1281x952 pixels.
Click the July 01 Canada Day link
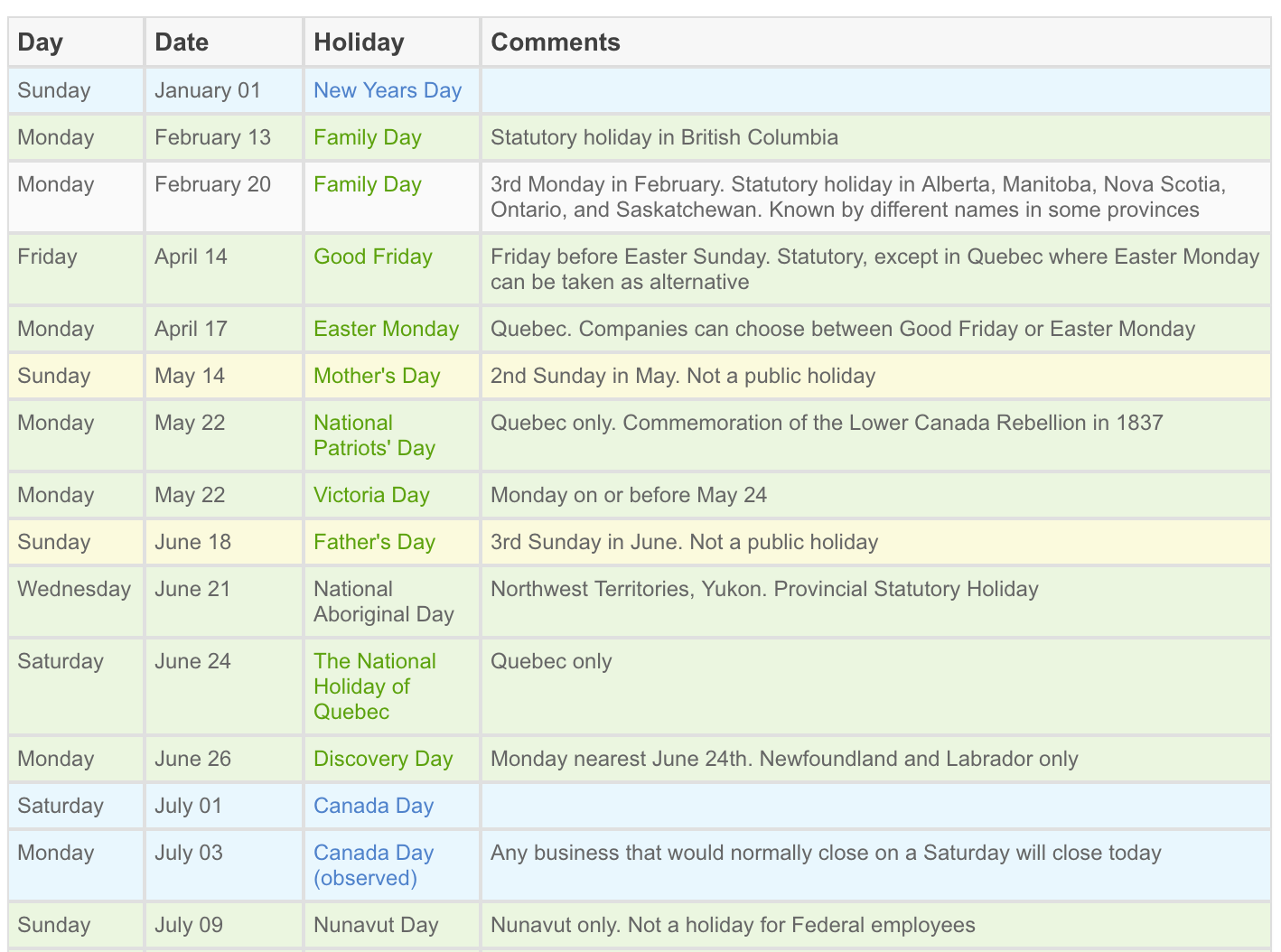[x=373, y=806]
